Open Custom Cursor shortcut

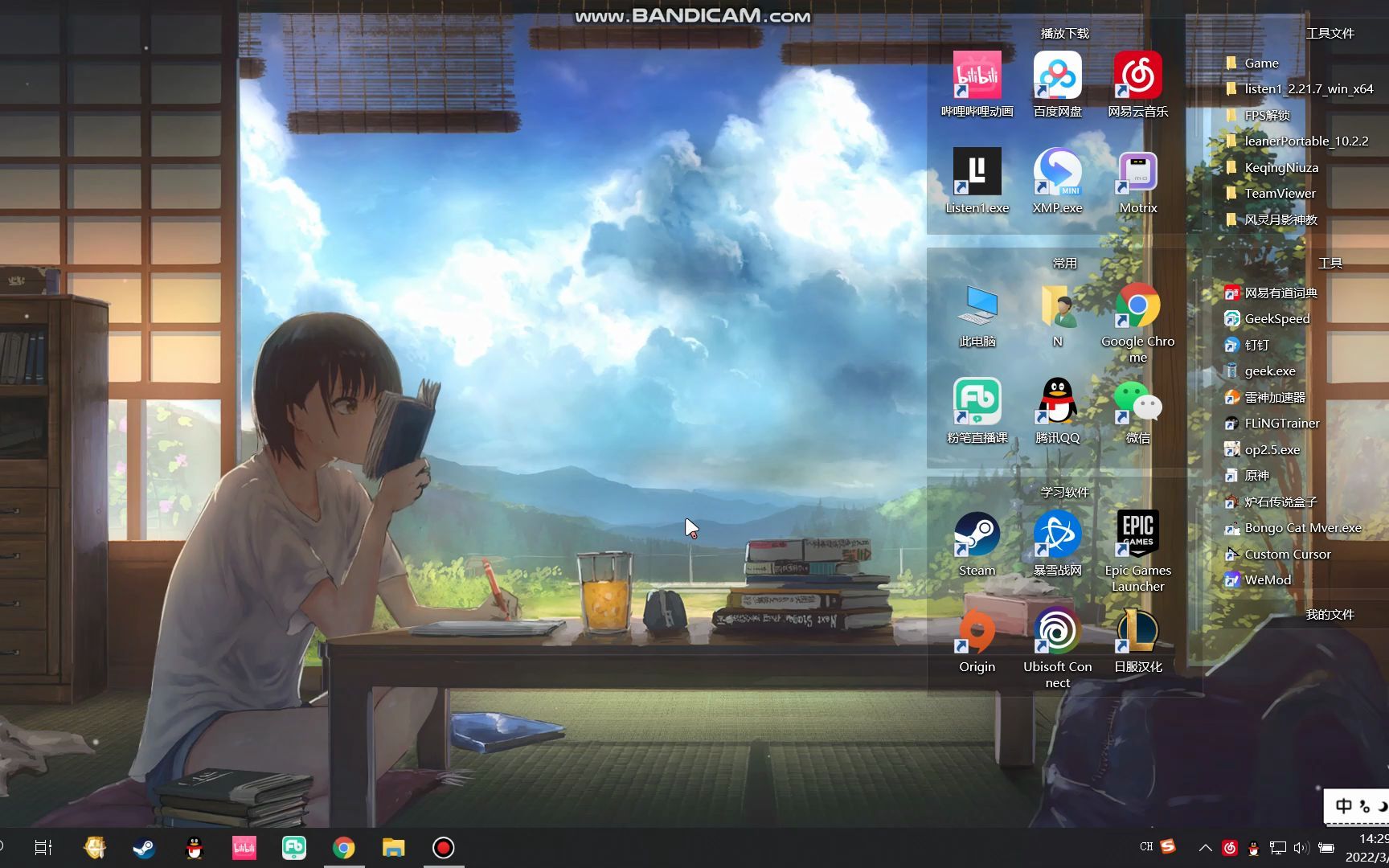point(1277,554)
